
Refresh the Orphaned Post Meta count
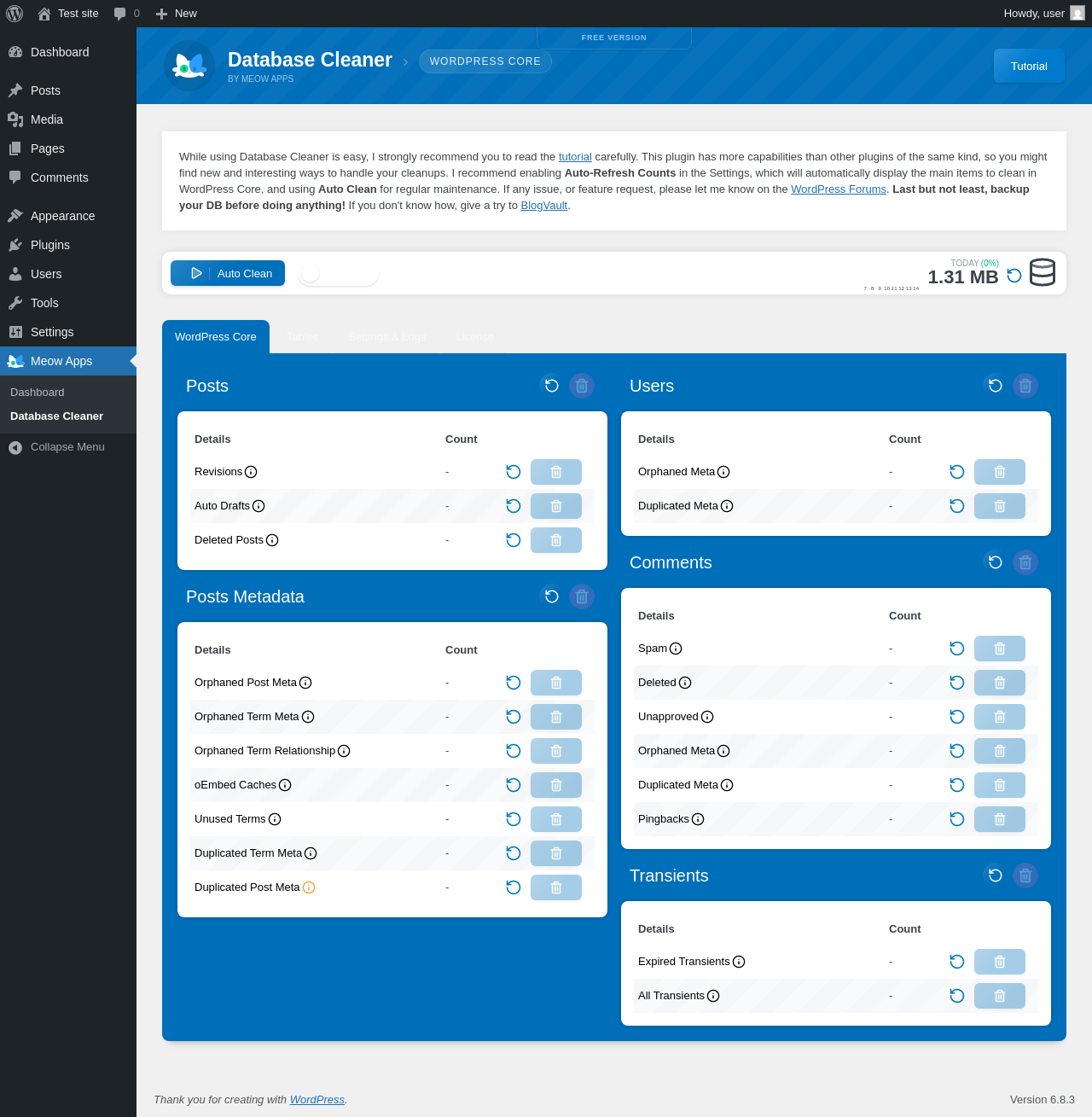(x=514, y=683)
